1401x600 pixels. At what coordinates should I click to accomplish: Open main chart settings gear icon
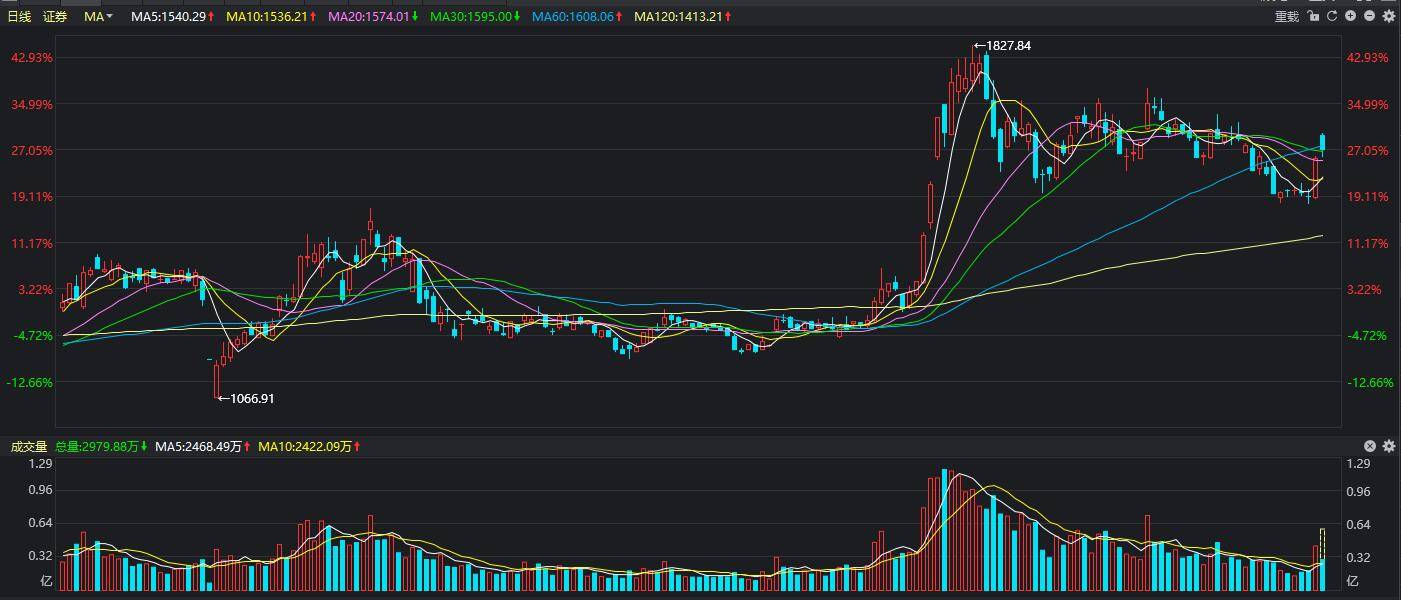[x=1388, y=16]
